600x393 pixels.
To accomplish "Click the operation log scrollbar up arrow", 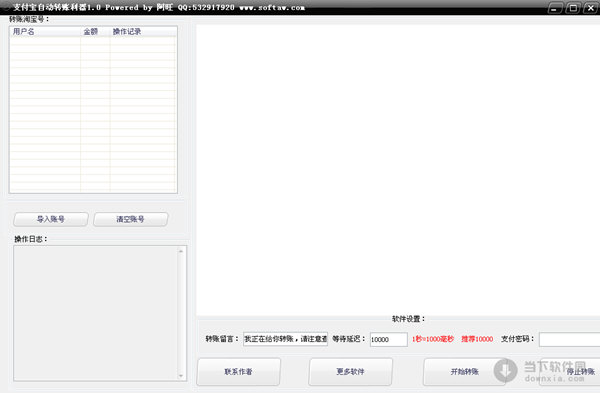I will [x=181, y=251].
